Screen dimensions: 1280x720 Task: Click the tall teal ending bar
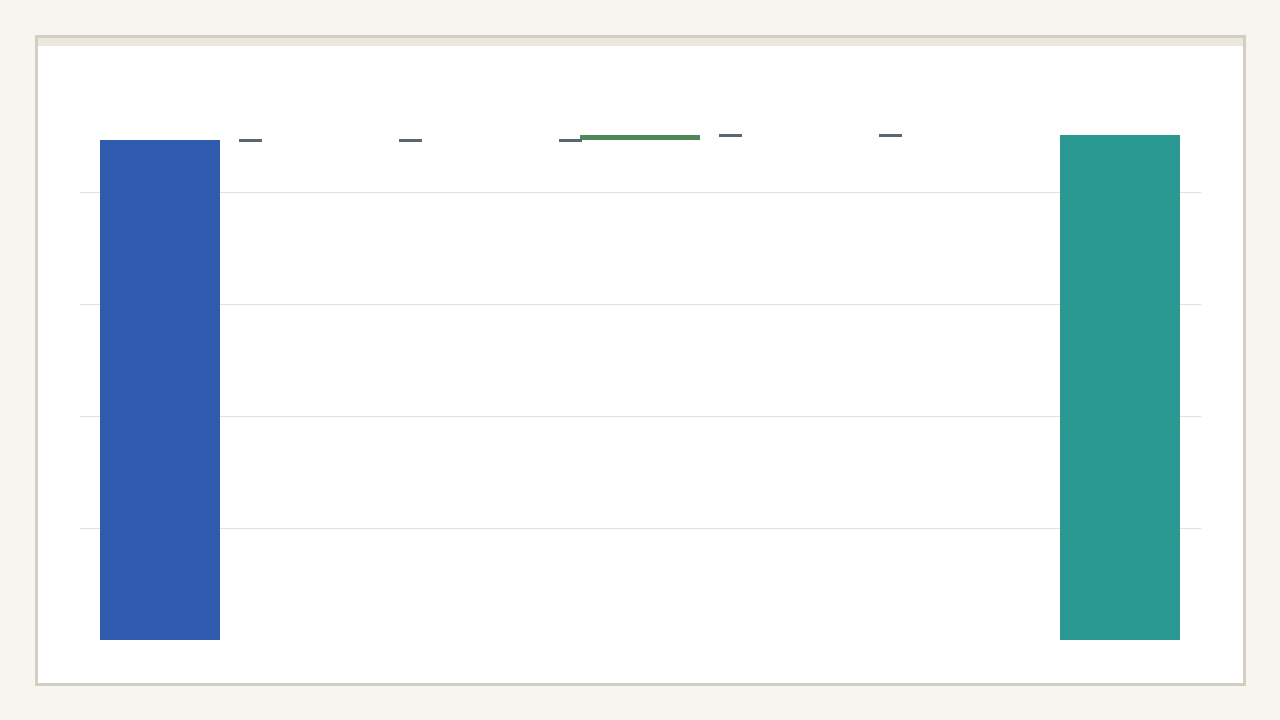point(1120,388)
